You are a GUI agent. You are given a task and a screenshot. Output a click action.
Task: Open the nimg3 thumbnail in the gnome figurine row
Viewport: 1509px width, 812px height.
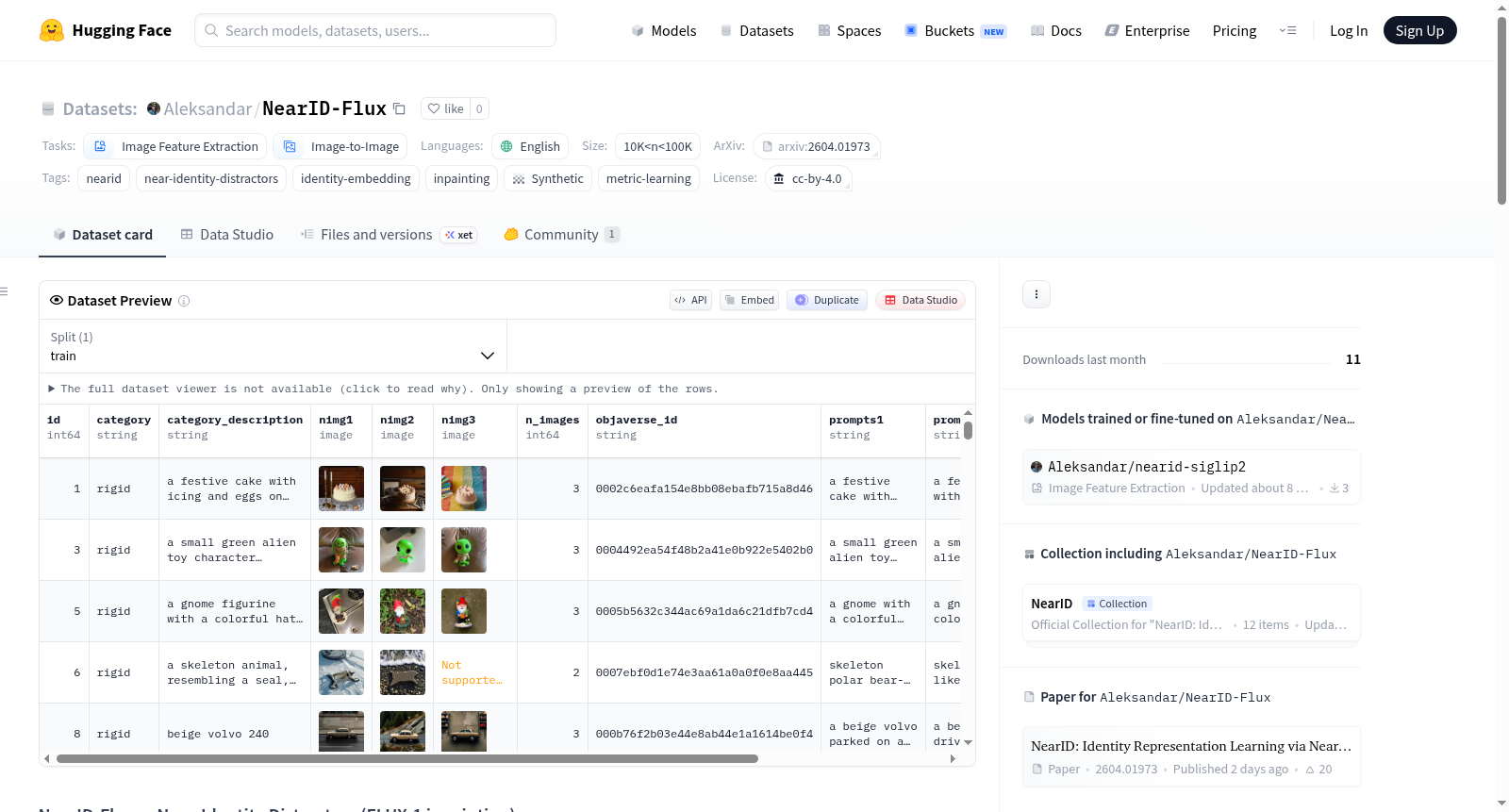click(x=464, y=611)
